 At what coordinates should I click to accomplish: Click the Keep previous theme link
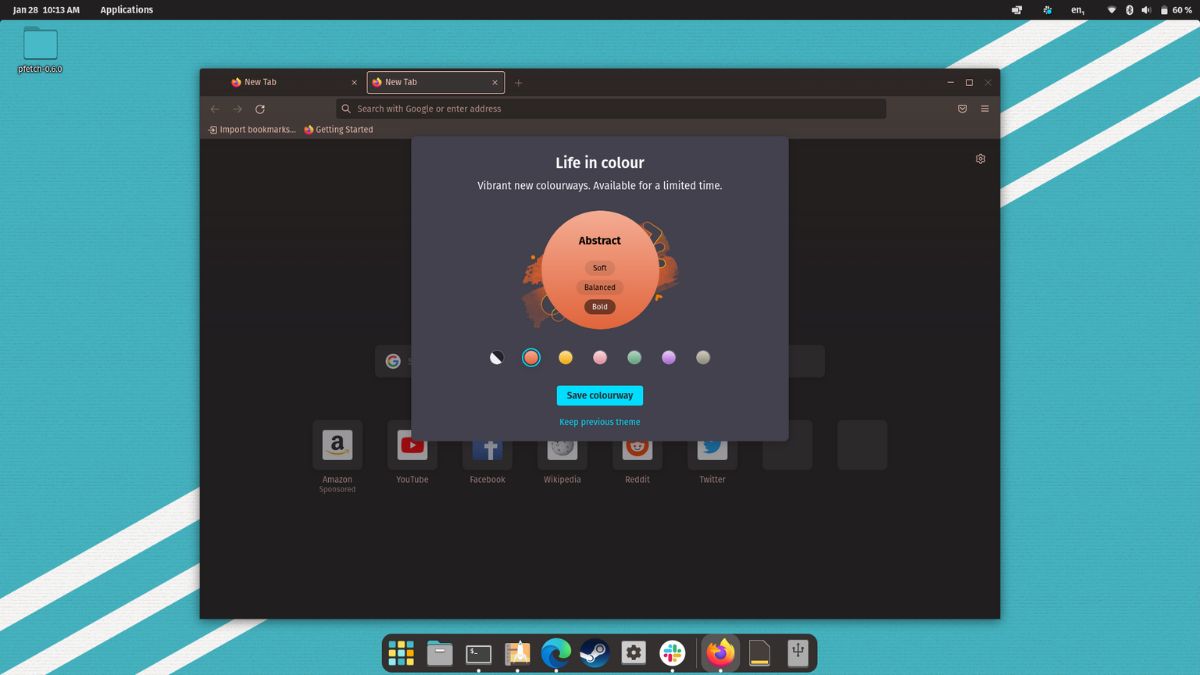599,421
